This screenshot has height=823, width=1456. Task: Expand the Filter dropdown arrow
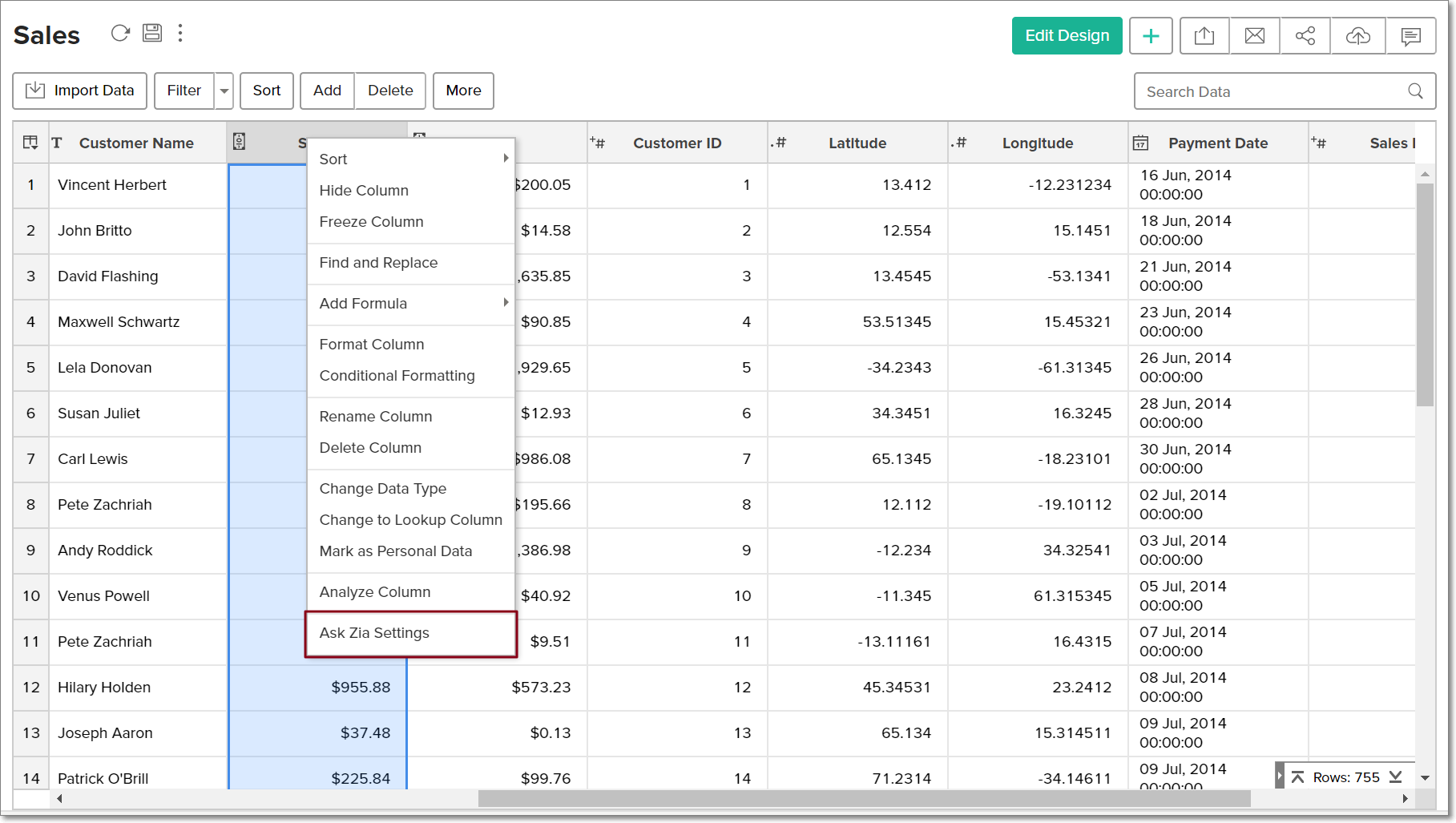pos(224,91)
